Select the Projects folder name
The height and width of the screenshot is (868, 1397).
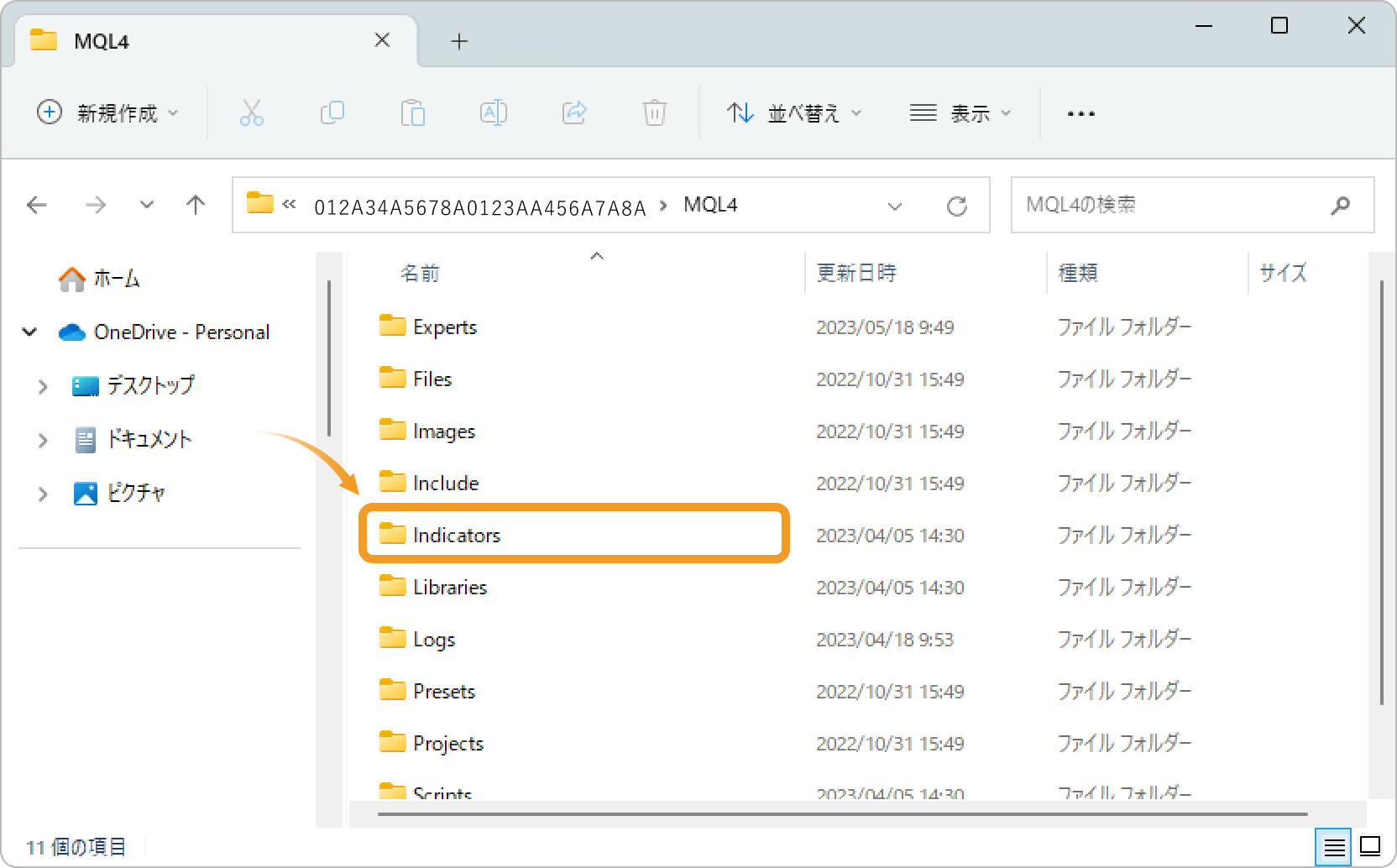point(448,743)
